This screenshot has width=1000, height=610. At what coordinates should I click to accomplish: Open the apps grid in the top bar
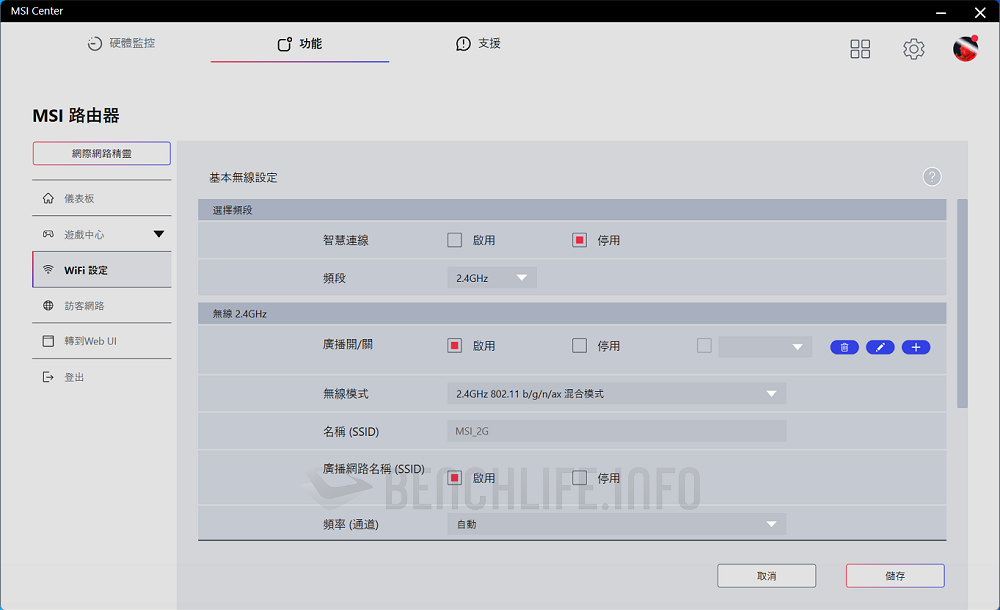click(x=860, y=48)
